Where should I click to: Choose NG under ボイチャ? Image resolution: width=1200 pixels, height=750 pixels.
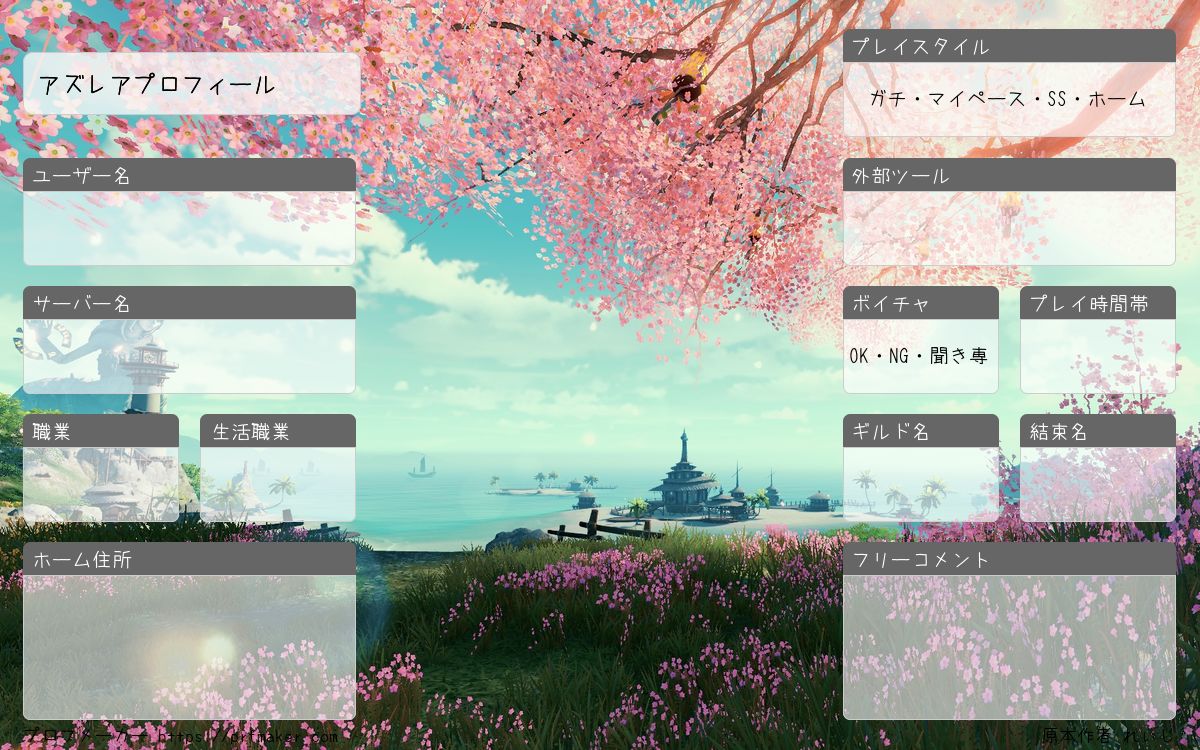899,356
